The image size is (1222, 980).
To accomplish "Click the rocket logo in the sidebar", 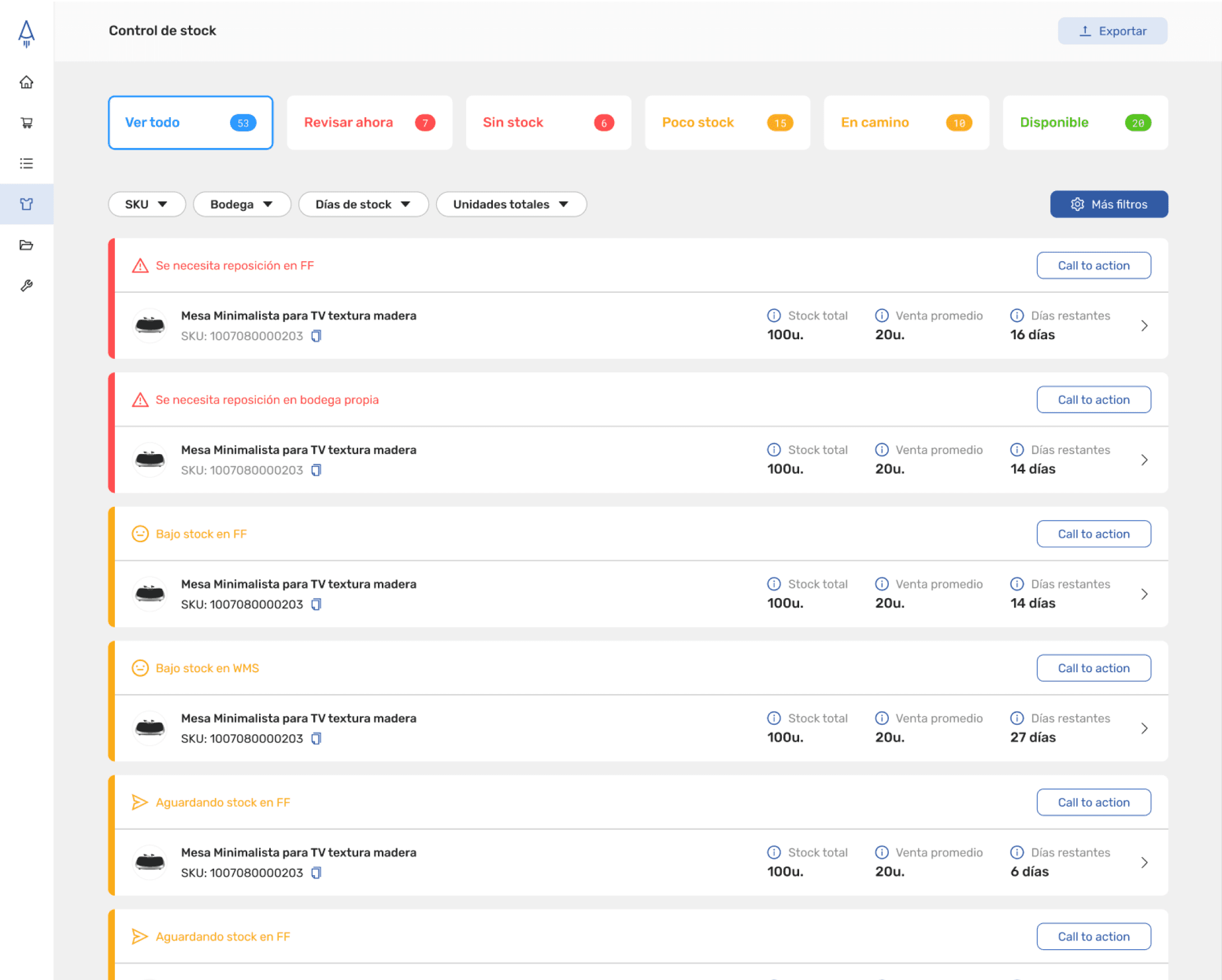I will (27, 34).
